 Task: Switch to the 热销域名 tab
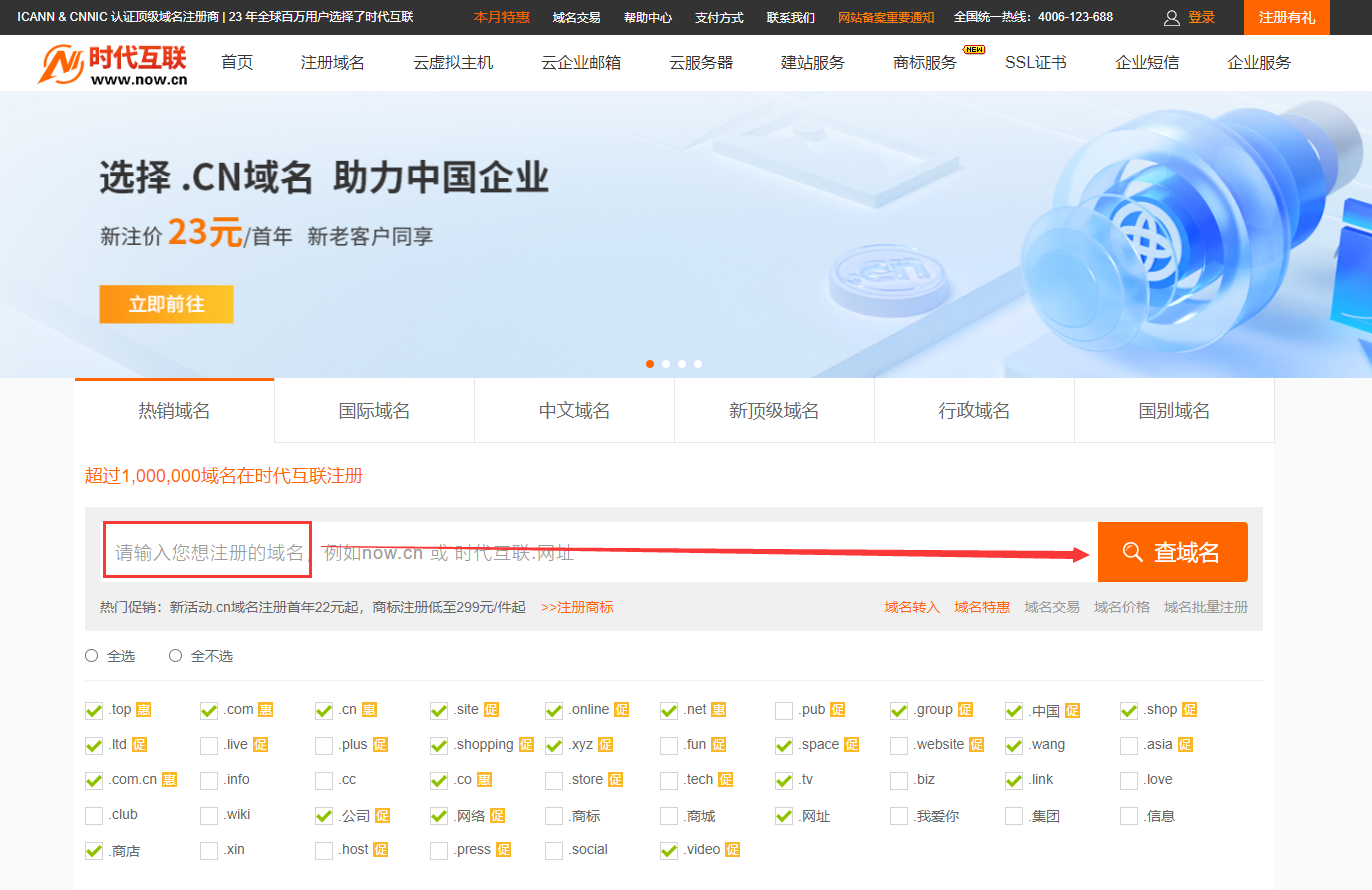point(174,411)
